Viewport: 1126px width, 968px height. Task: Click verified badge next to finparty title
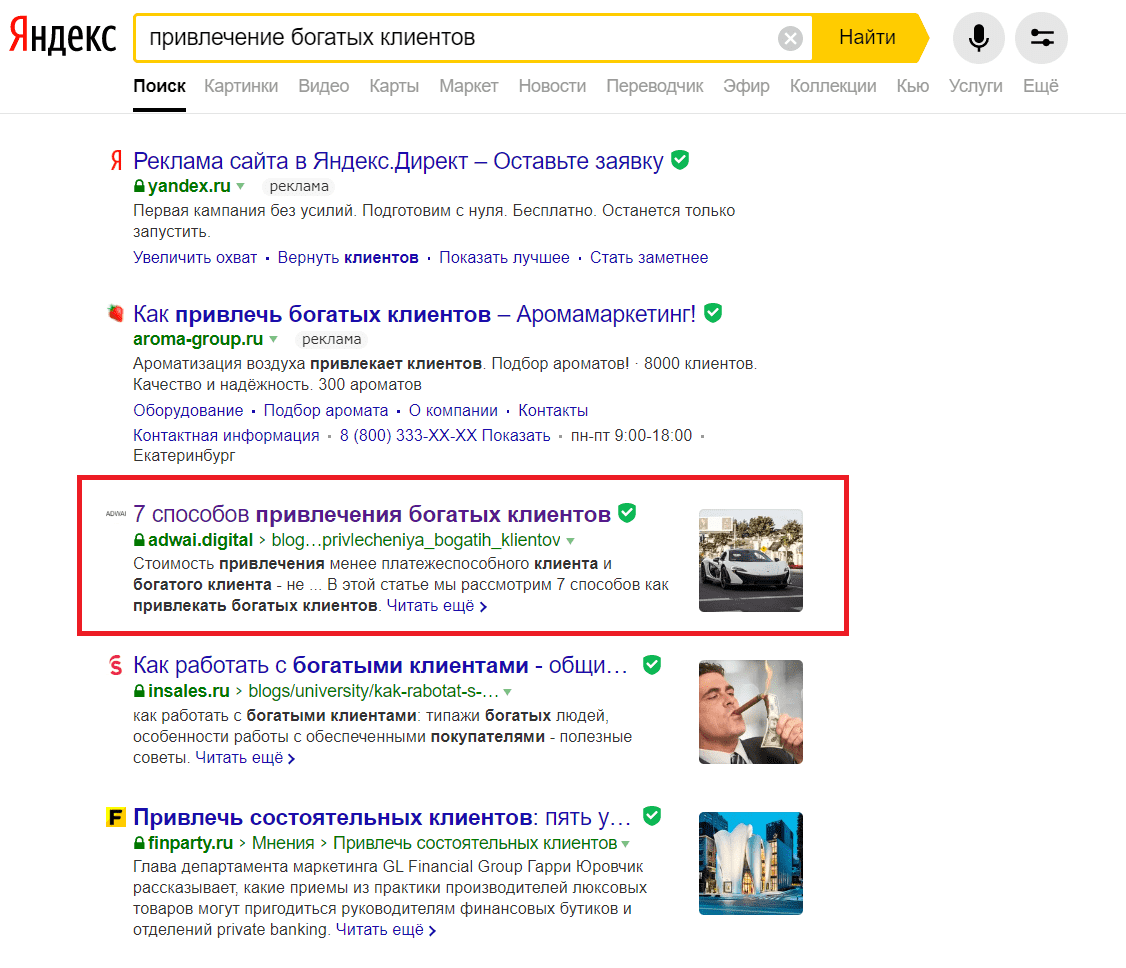click(652, 816)
